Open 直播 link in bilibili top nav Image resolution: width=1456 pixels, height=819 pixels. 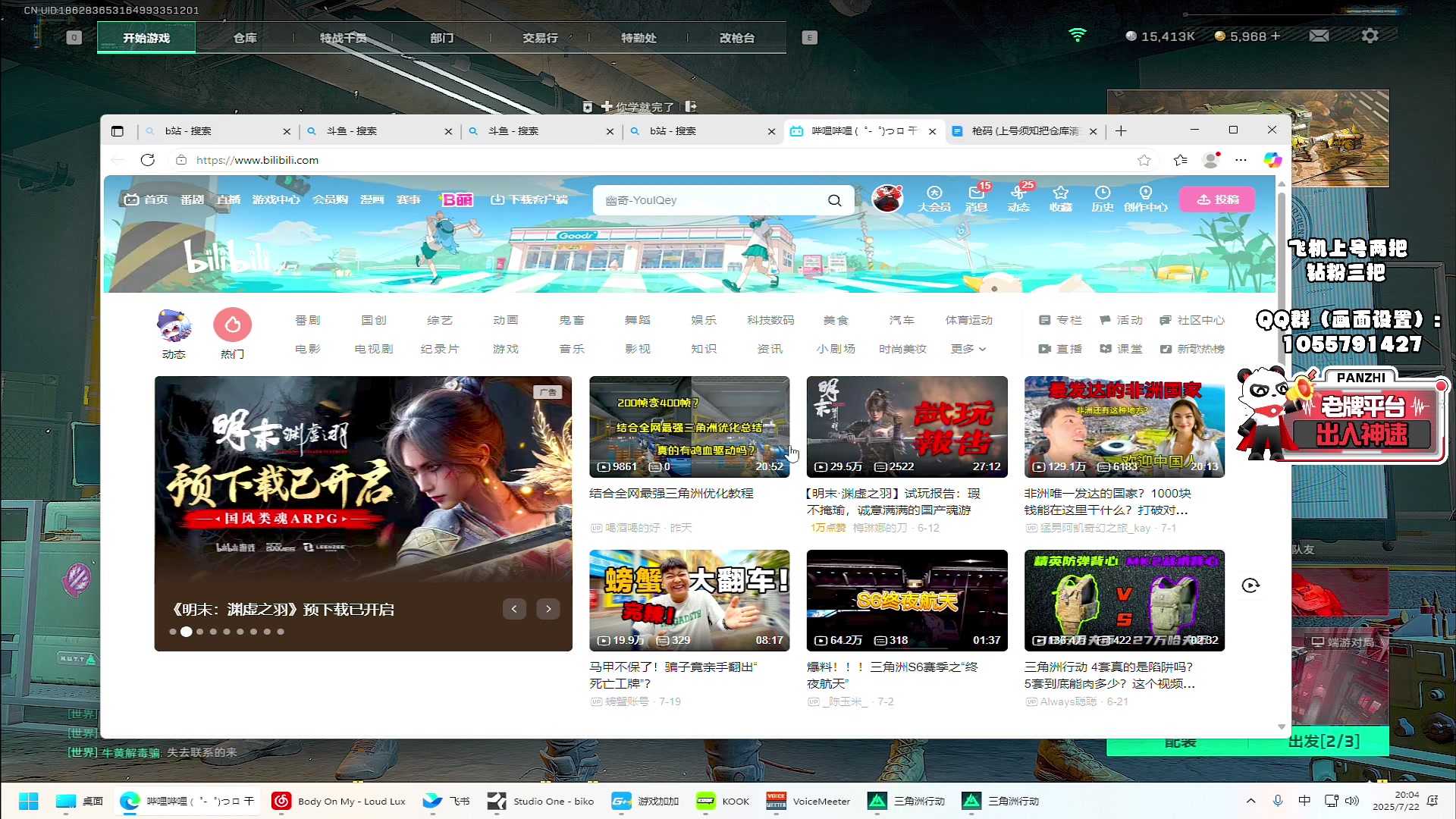pos(228,199)
